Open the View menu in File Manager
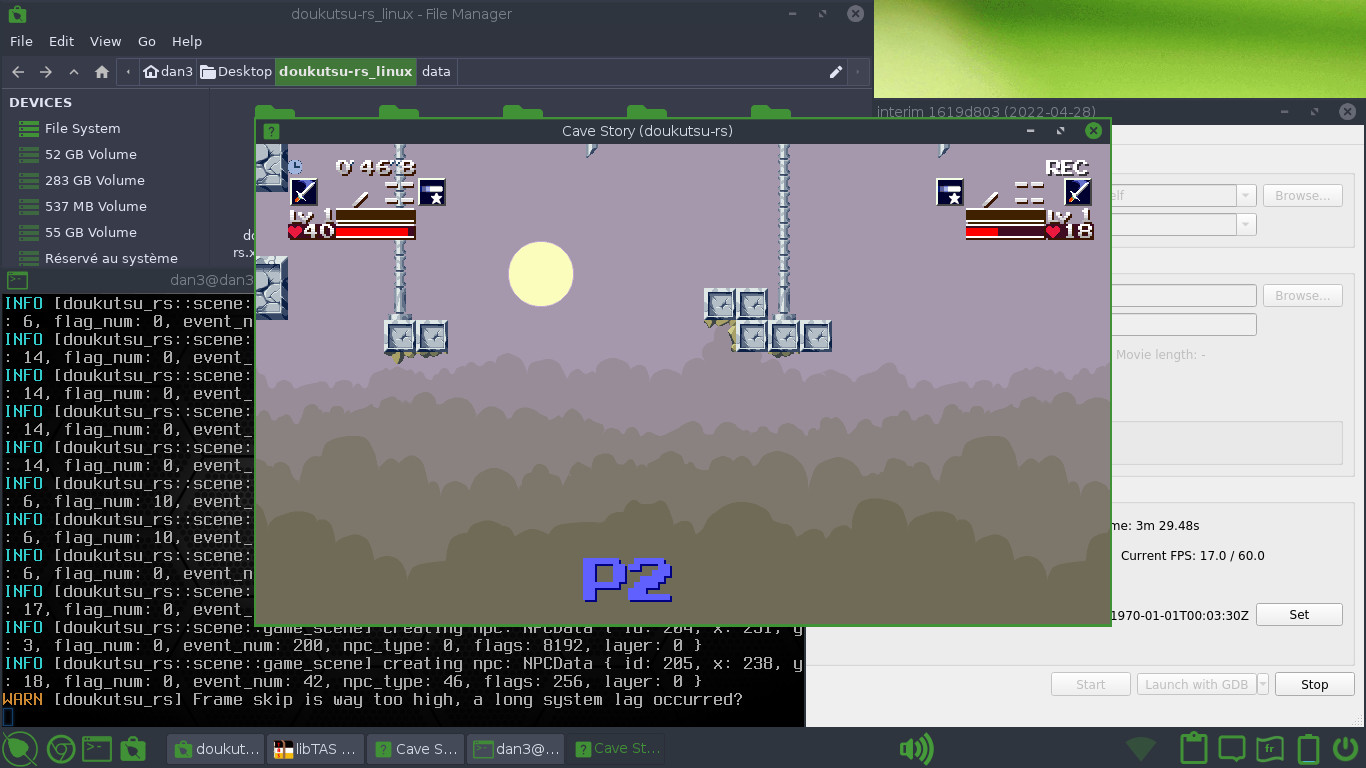The height and width of the screenshot is (768, 1366). 106,41
